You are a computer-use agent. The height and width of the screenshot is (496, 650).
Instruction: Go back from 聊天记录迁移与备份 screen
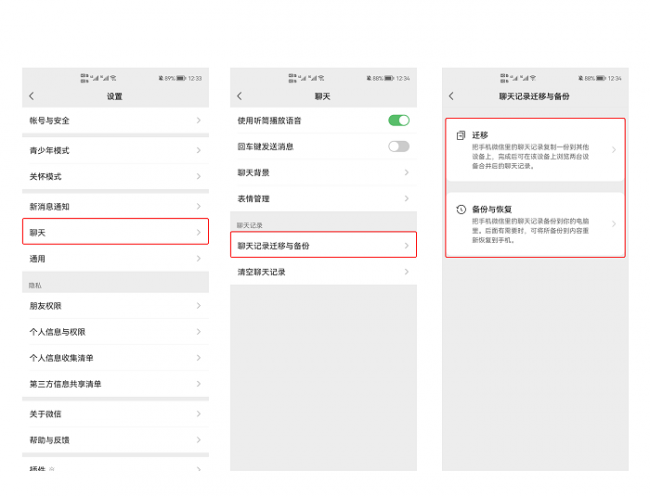tap(451, 96)
